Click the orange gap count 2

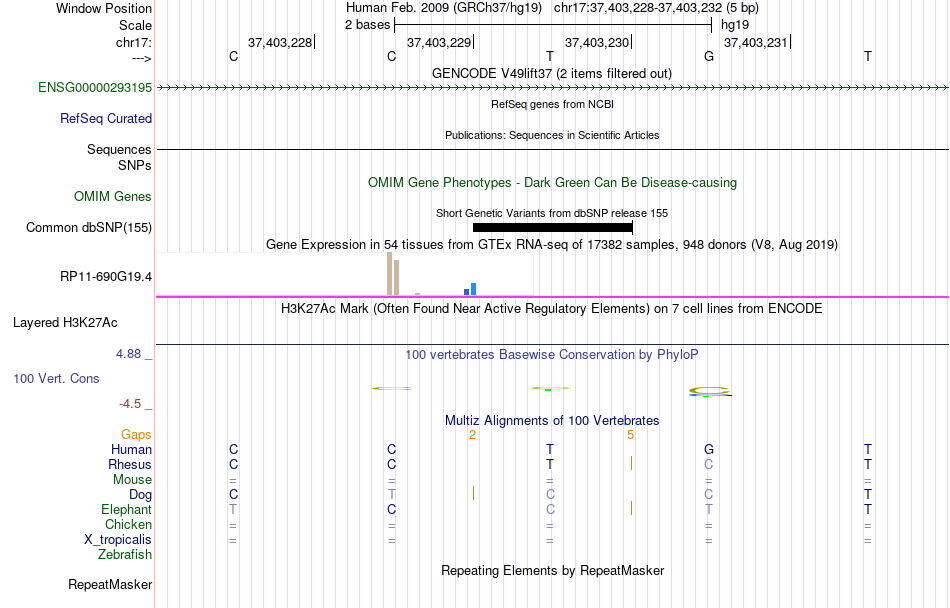(472, 435)
